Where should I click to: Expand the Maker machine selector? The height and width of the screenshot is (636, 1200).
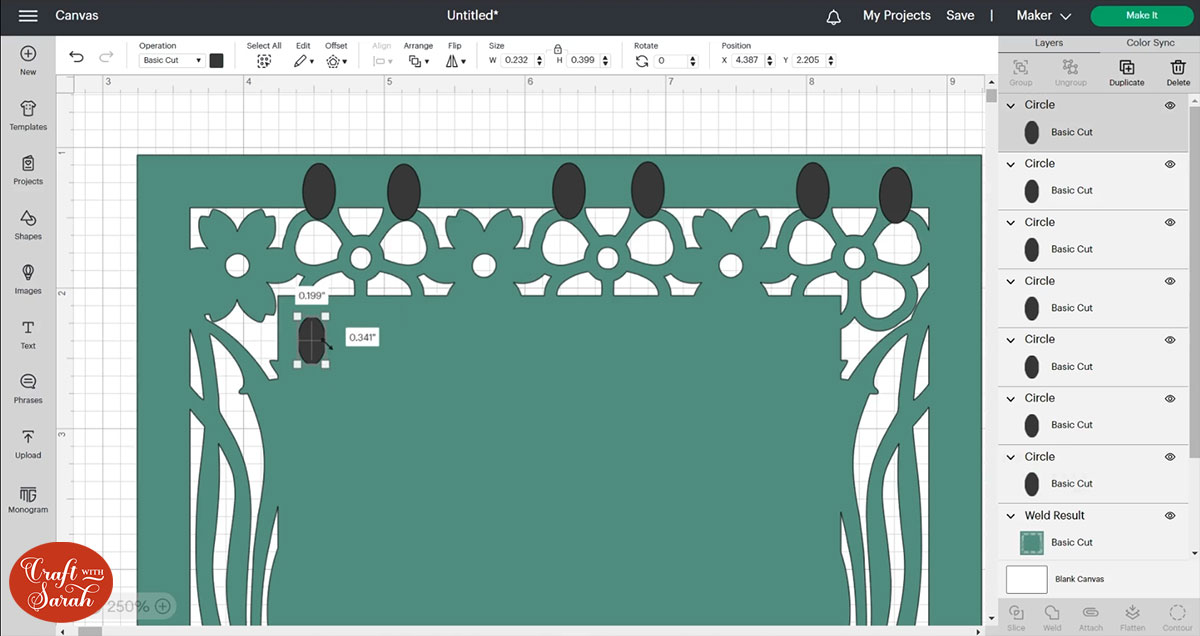pyautogui.click(x=1044, y=16)
